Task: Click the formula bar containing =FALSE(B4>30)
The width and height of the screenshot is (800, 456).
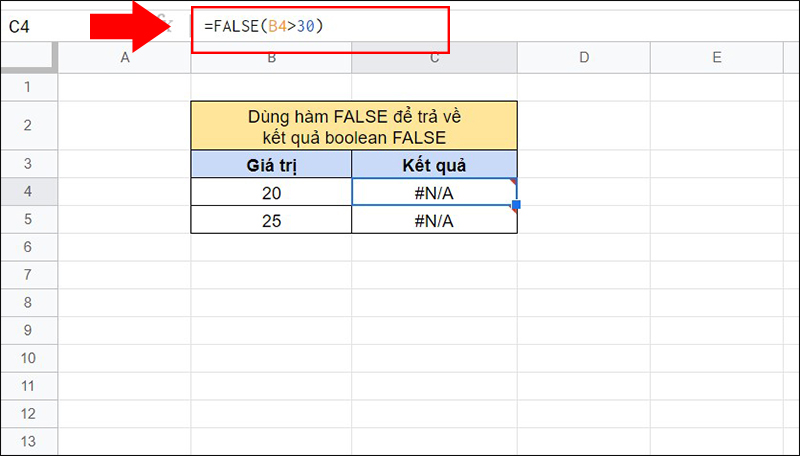Action: coord(320,26)
